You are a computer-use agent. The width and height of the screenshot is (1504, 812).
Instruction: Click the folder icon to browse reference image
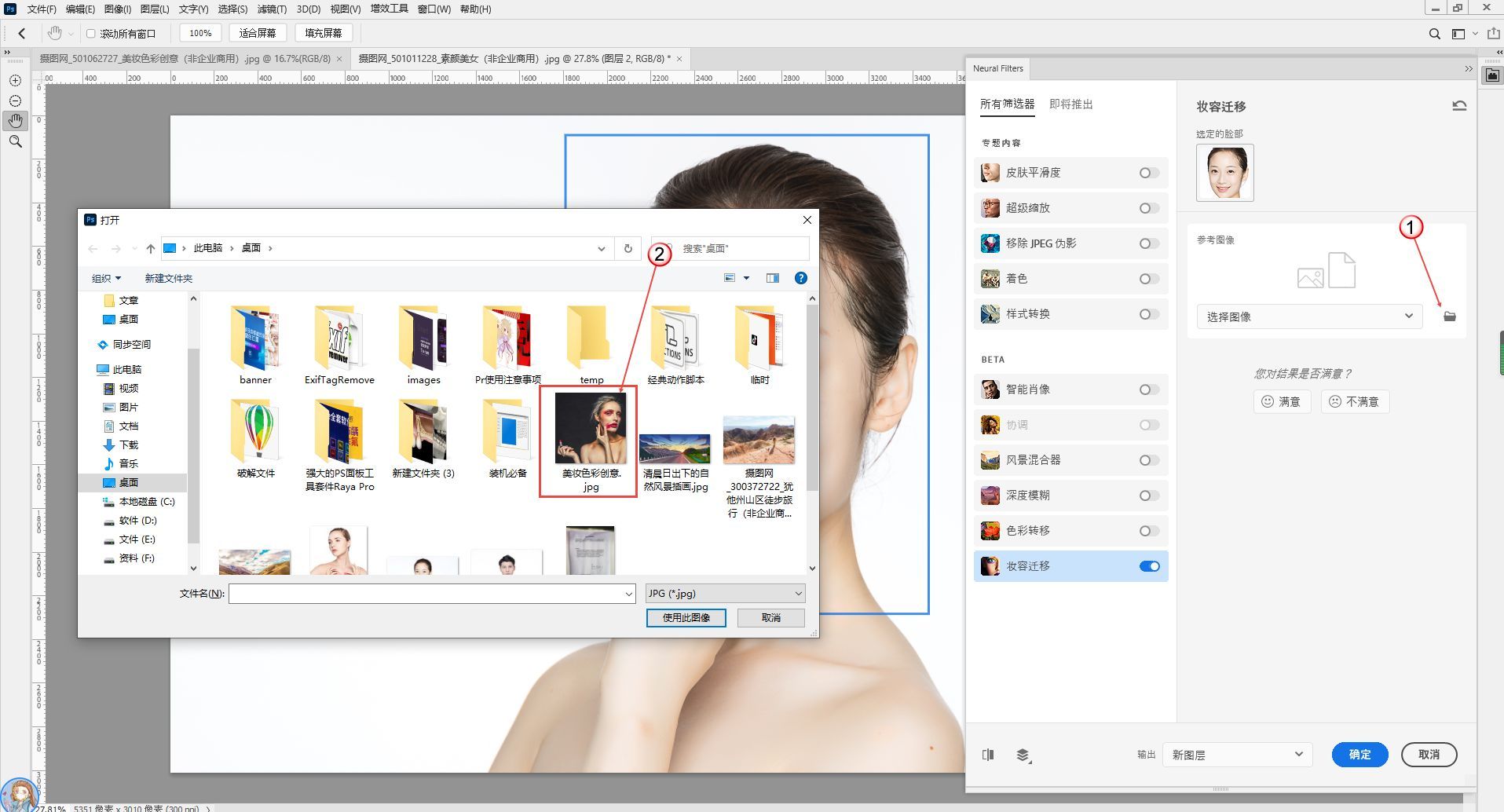coord(1449,316)
